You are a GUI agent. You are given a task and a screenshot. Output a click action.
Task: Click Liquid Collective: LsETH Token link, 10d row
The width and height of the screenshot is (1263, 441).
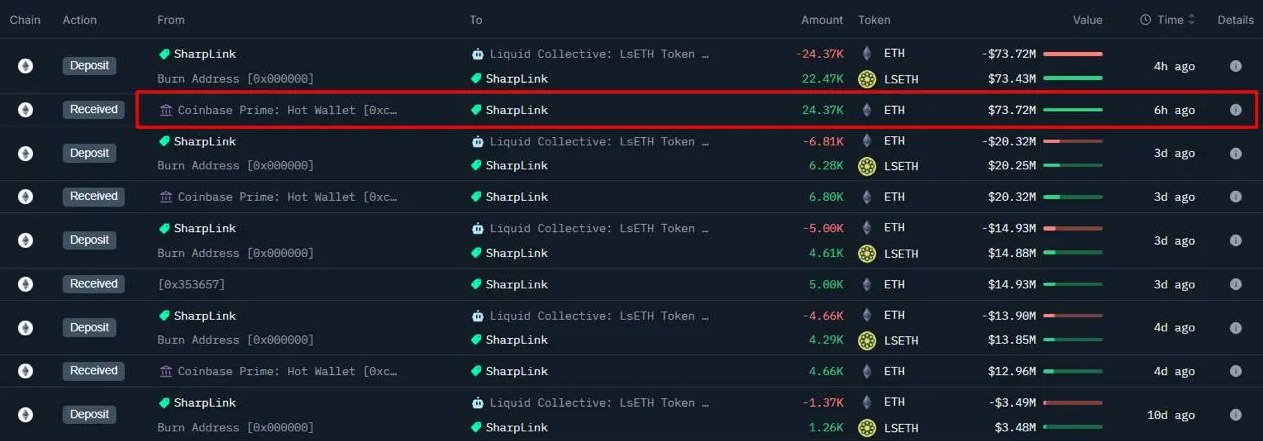coord(590,403)
